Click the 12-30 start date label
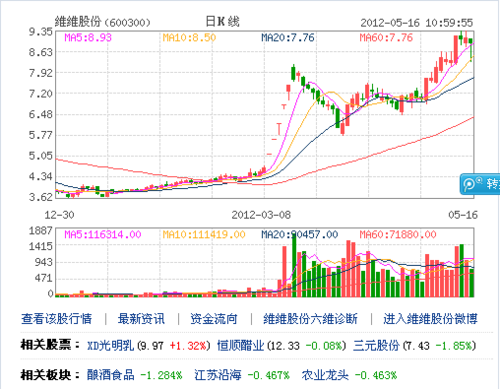The width and height of the screenshot is (500, 389). point(59,215)
